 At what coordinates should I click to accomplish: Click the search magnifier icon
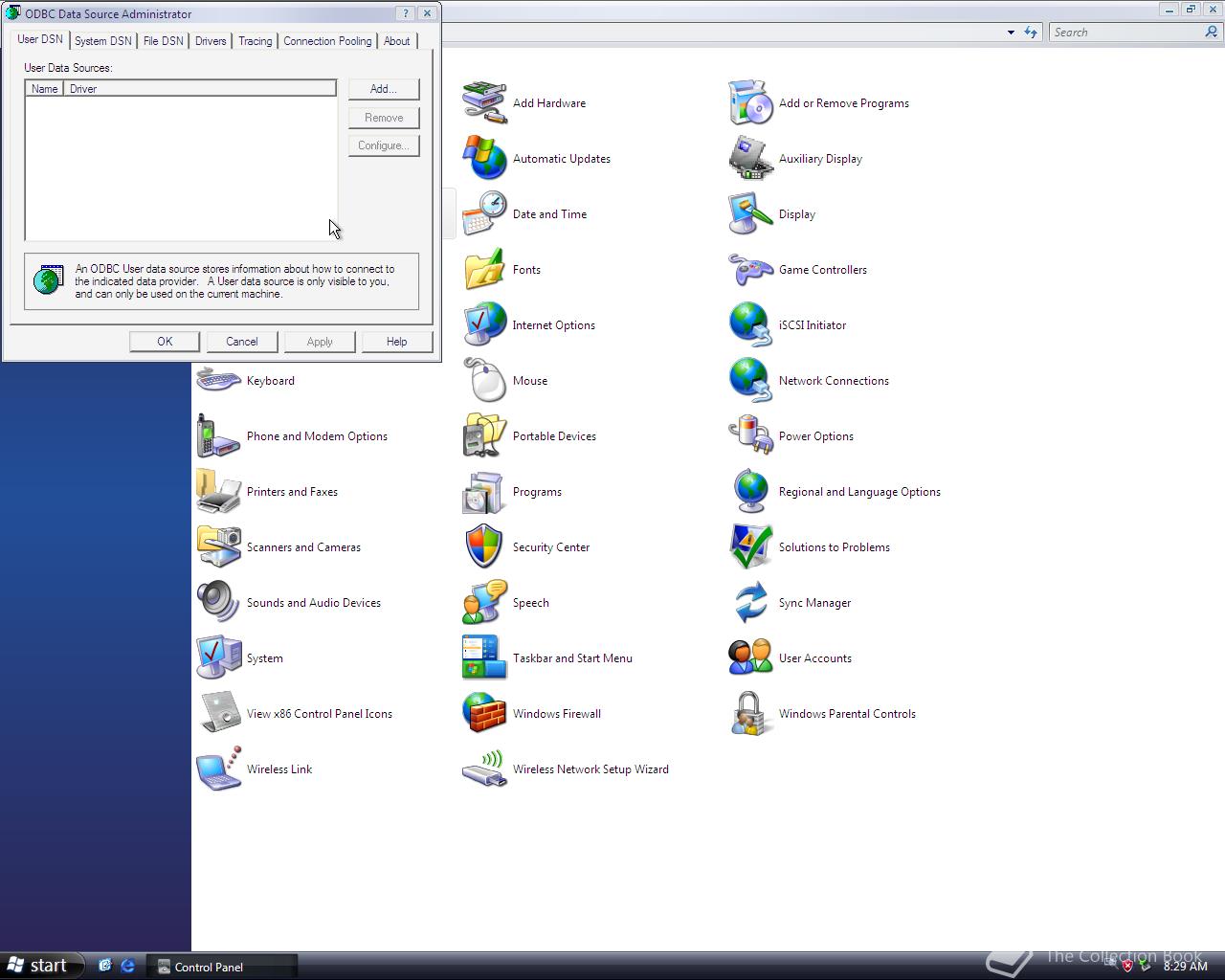(1212, 32)
